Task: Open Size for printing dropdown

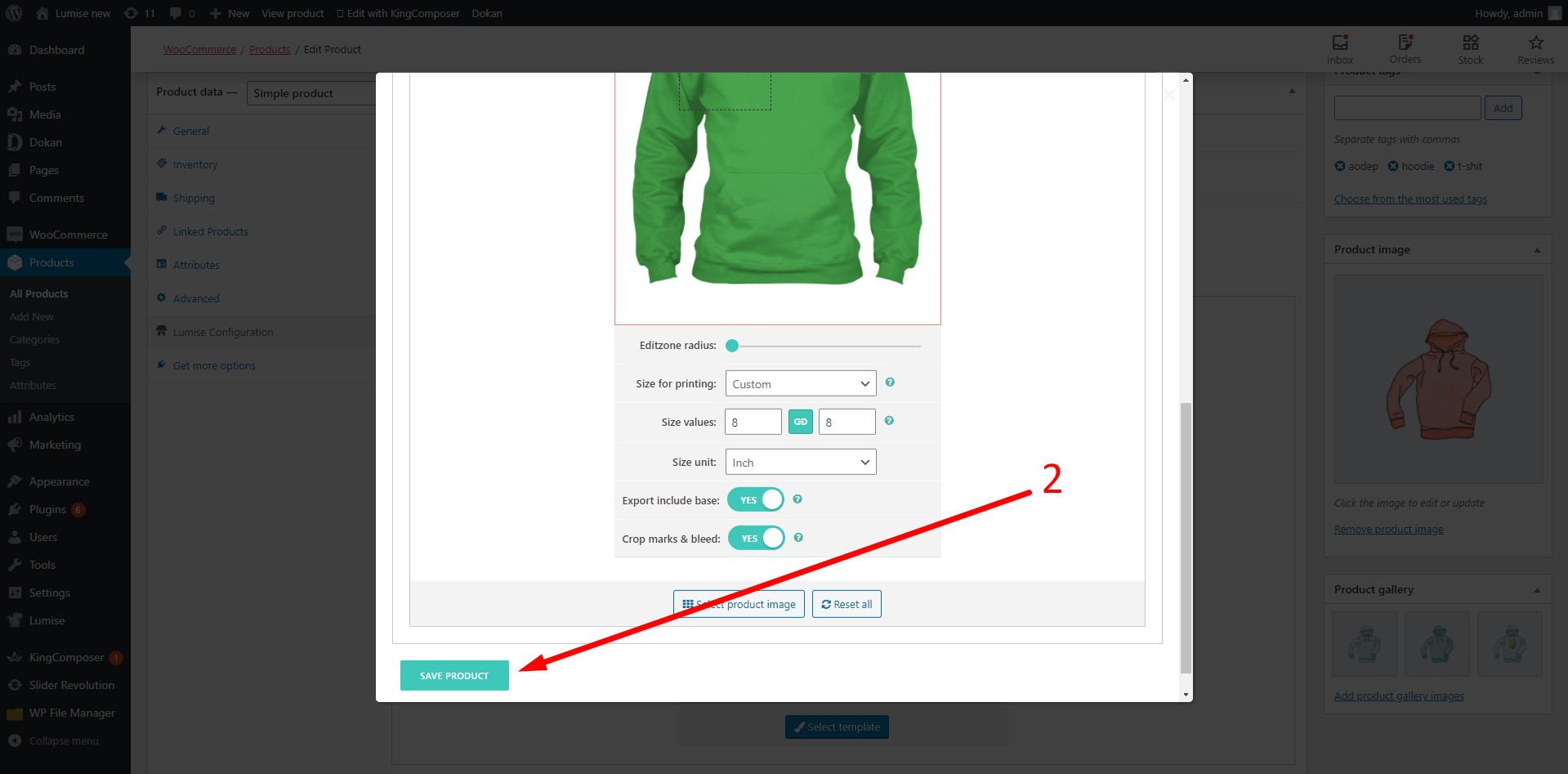Action: (801, 383)
